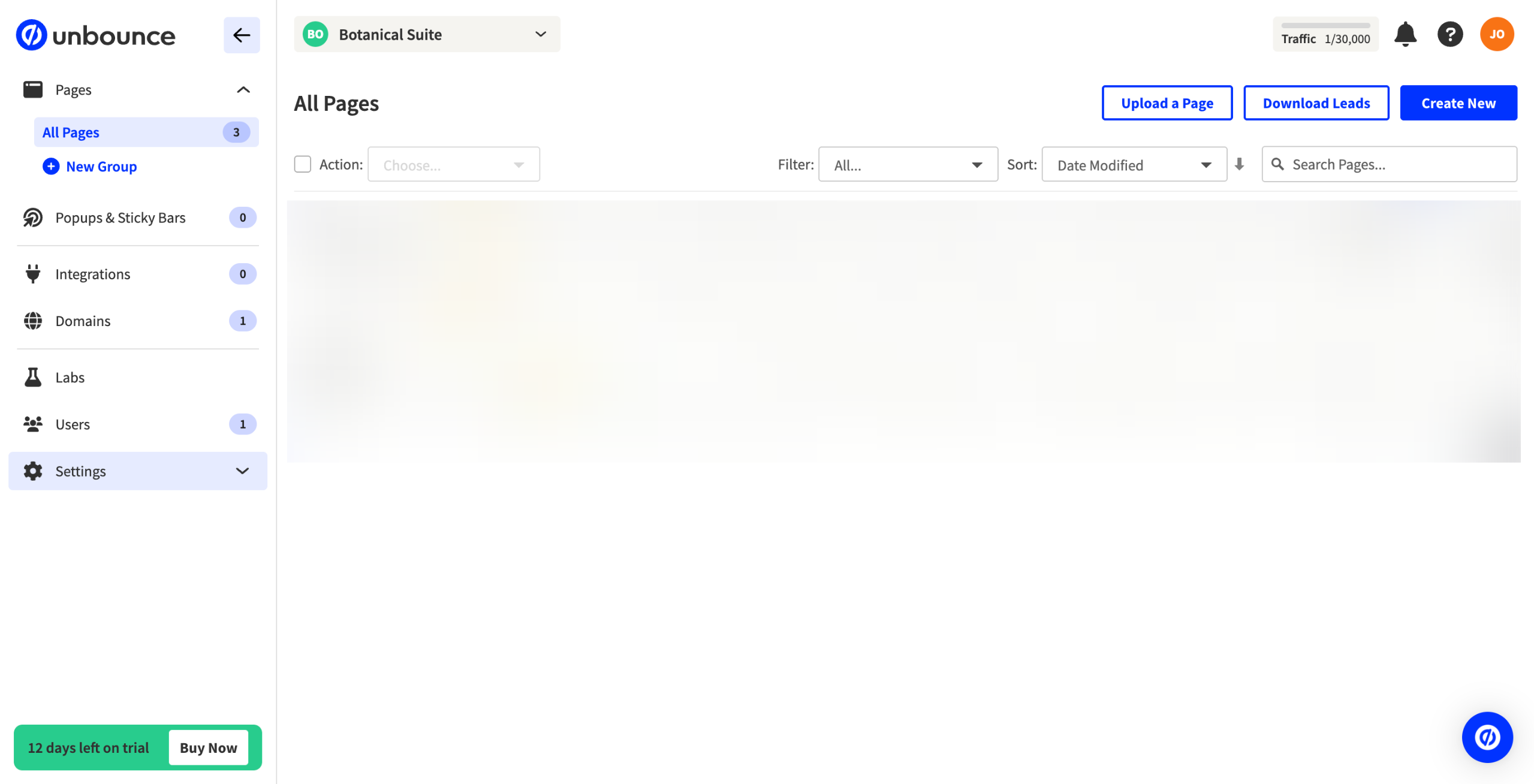Click the New Group plus icon
The image size is (1534, 784).
point(51,167)
